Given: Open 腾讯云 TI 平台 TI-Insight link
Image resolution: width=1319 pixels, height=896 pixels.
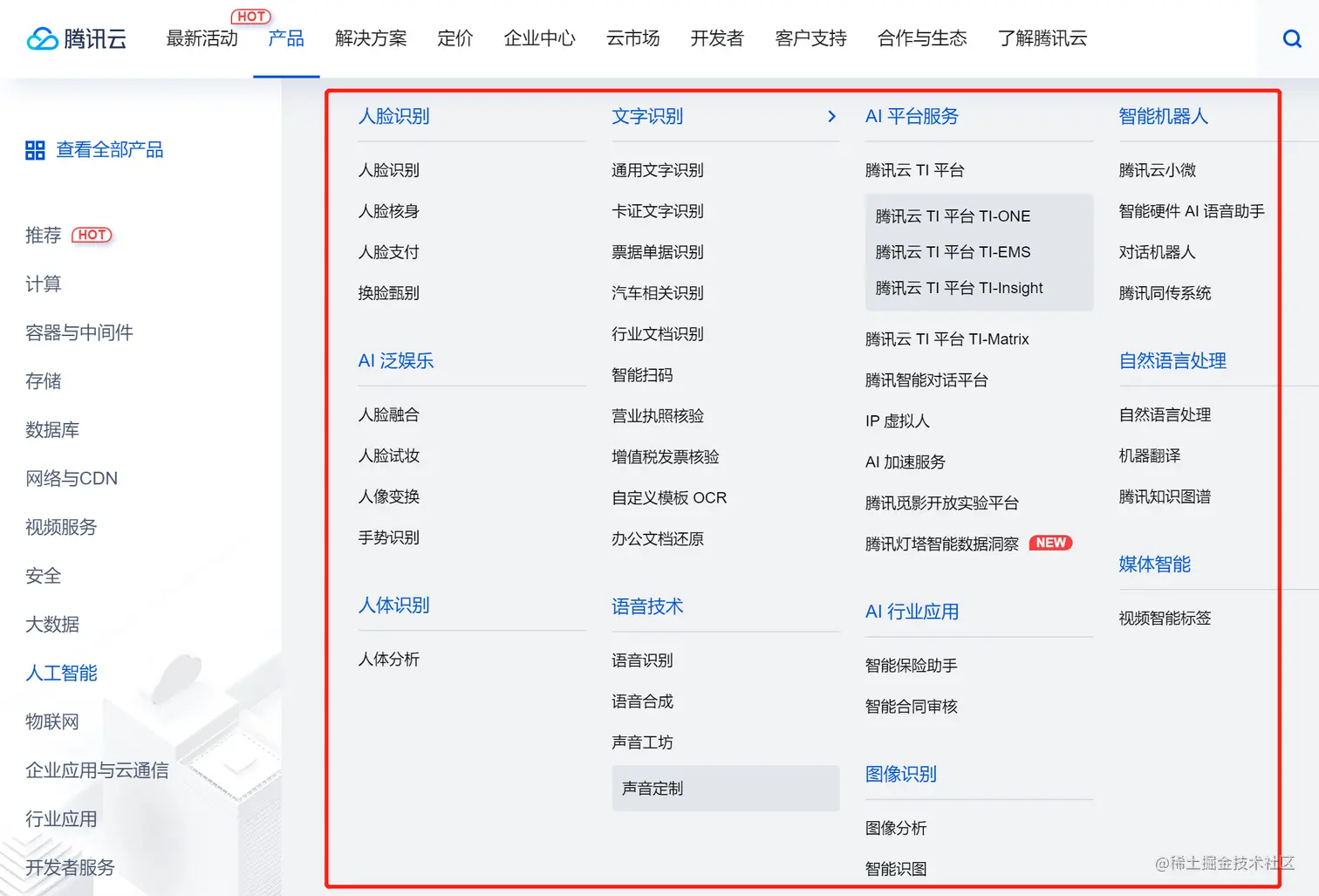Looking at the screenshot, I should [x=959, y=288].
